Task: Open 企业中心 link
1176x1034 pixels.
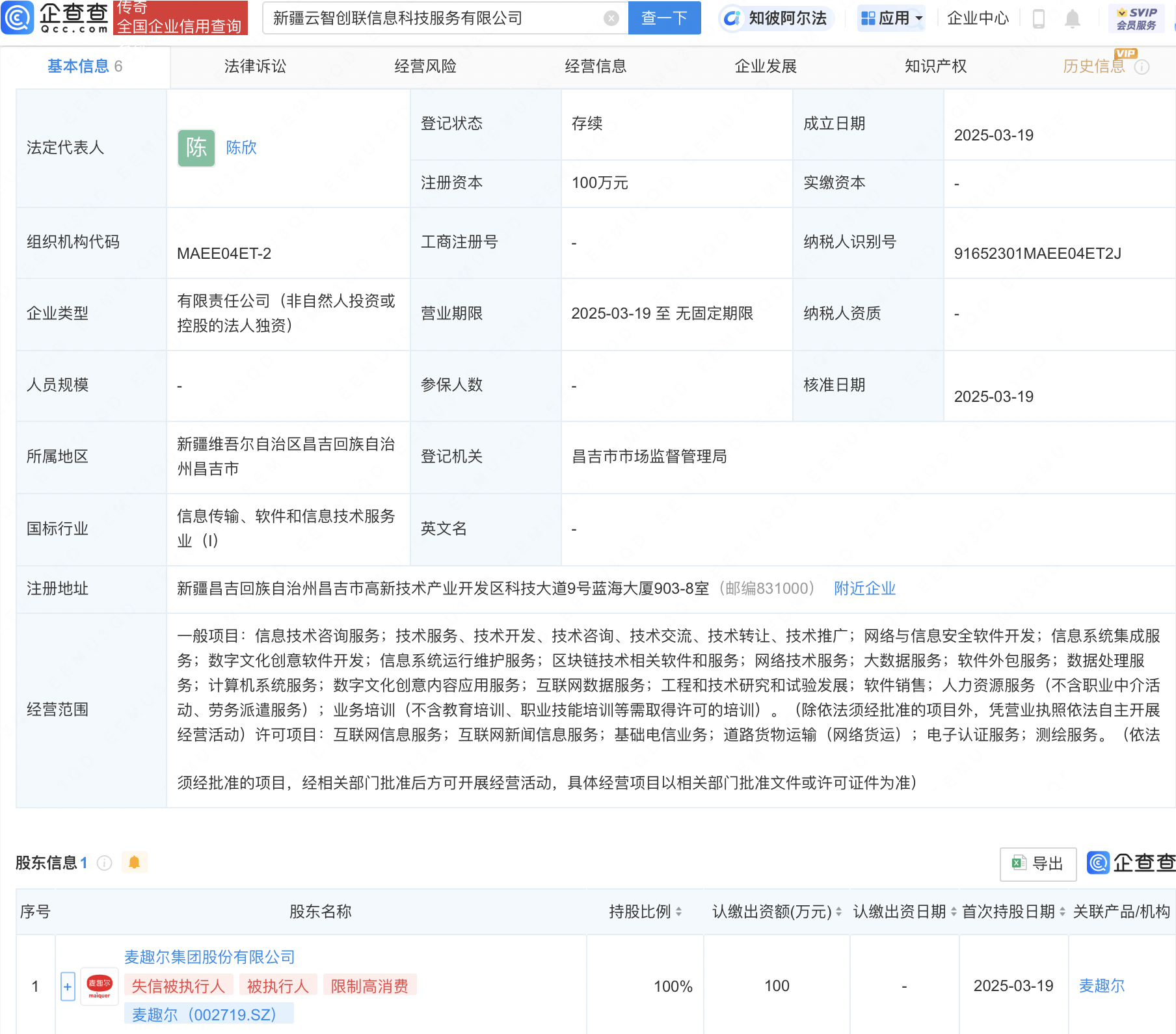Action: click(978, 18)
